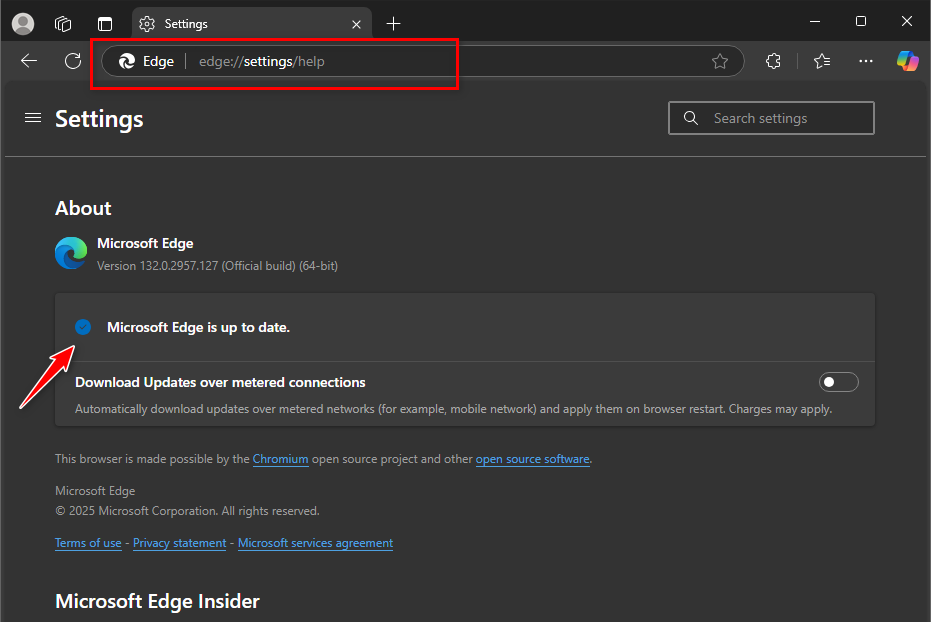Click the Search settings field
The image size is (931, 622).
coord(771,118)
